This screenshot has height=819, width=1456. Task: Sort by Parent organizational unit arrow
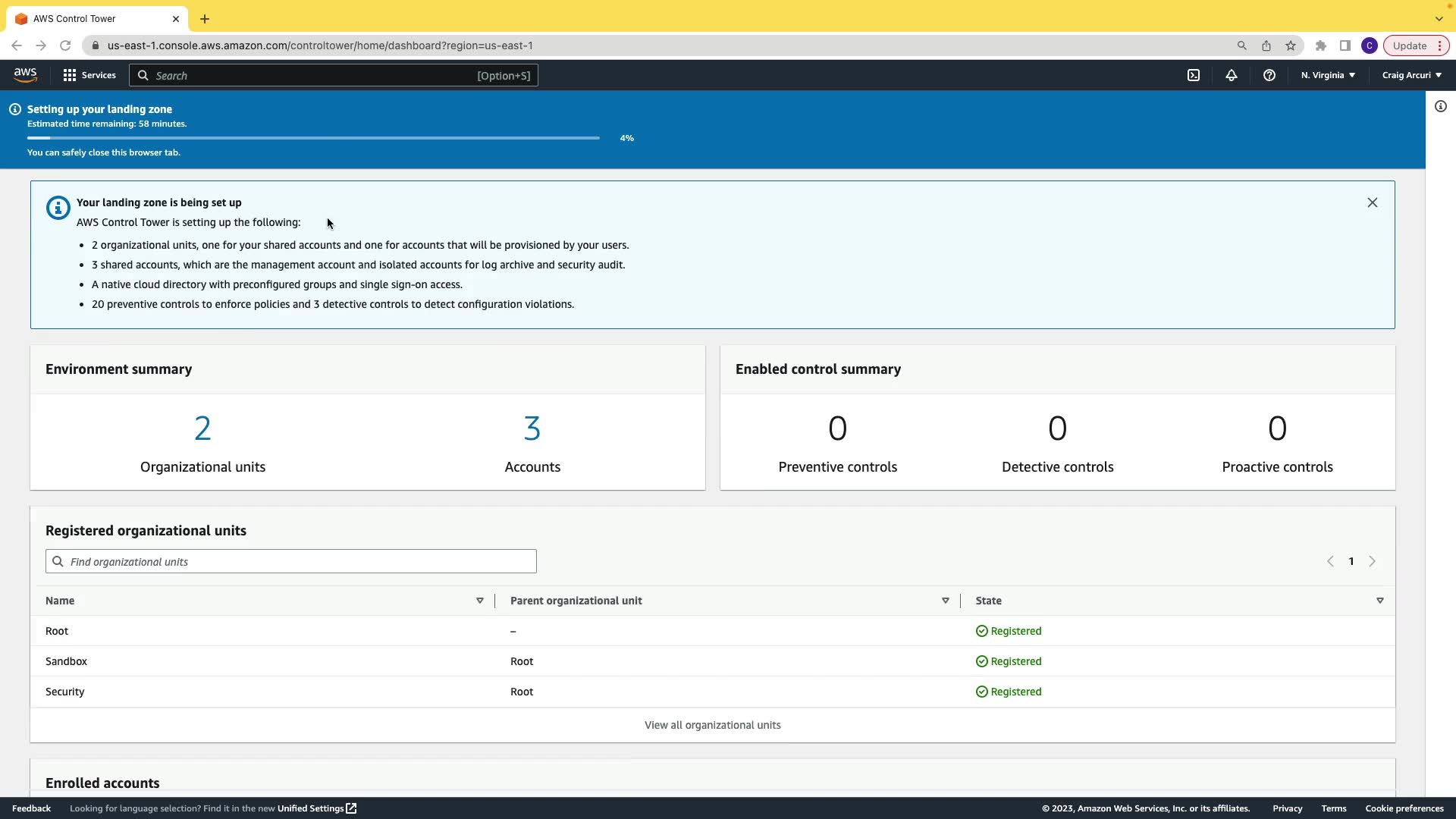pos(946,601)
